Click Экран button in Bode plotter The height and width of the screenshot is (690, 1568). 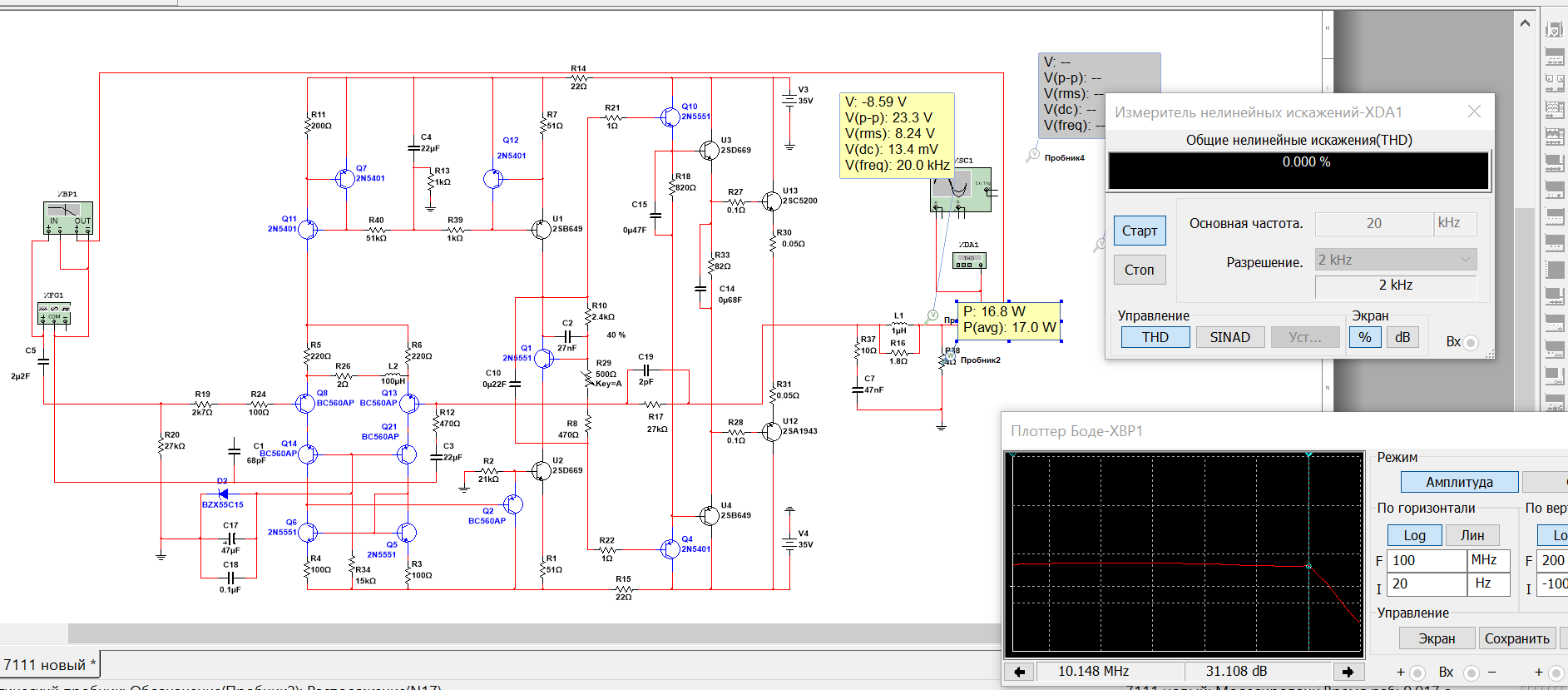1437,638
